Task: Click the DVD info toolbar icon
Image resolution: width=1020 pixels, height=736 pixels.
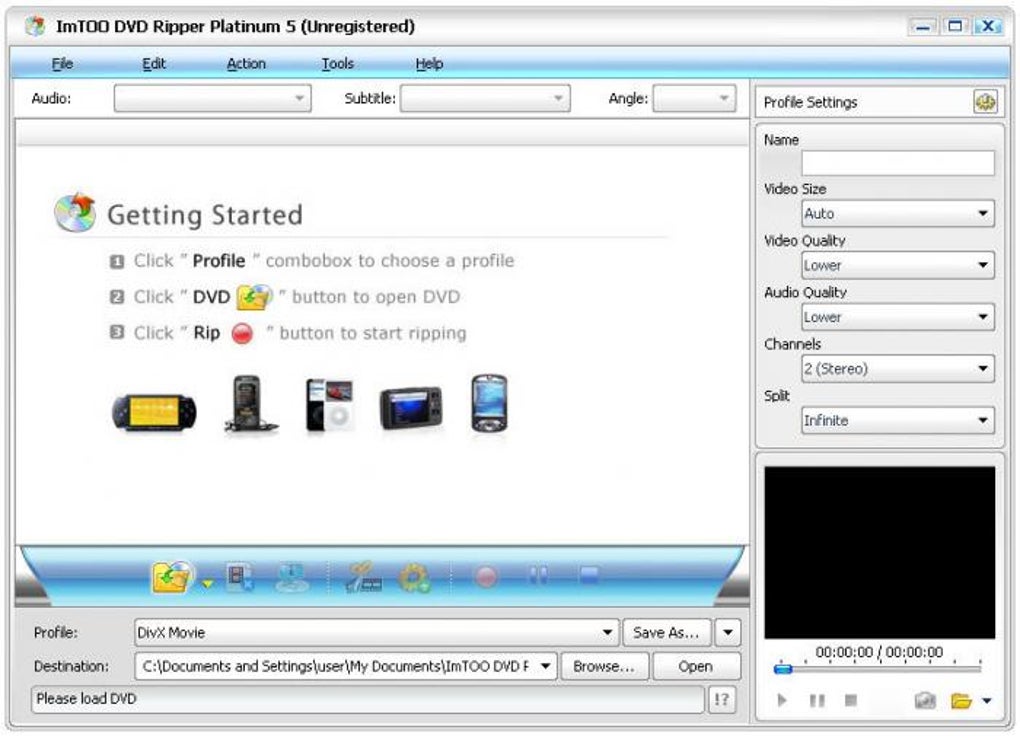Action: [292, 577]
